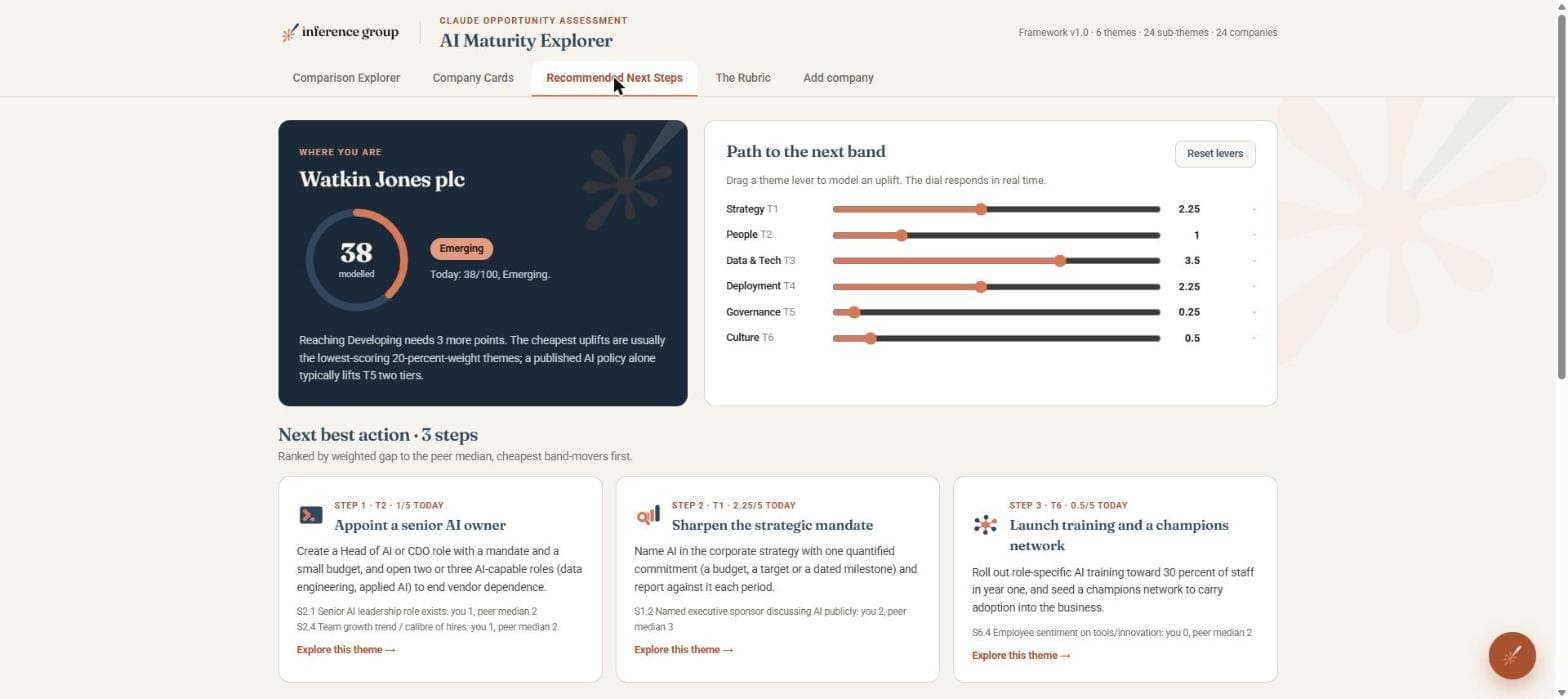Viewport: 1568px width, 699px height.
Task: Click the Strategy value 2.25
Action: tap(1189, 209)
